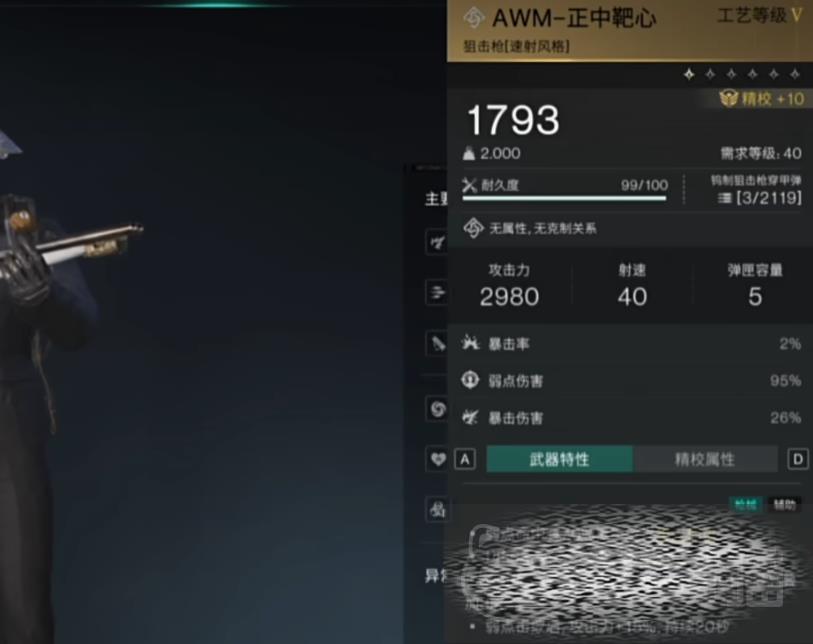Click the 耐久度 durability bar
The height and width of the screenshot is (644, 813).
coord(564,198)
